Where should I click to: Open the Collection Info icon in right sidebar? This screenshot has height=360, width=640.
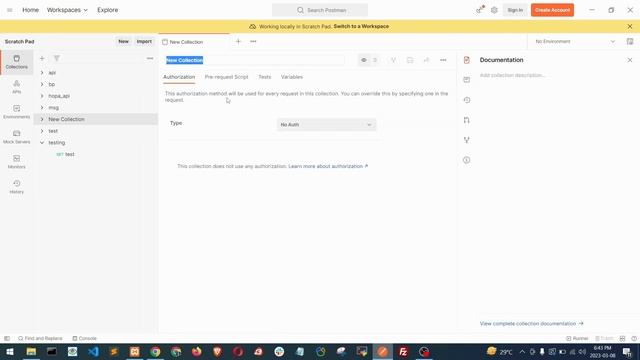coord(467,160)
